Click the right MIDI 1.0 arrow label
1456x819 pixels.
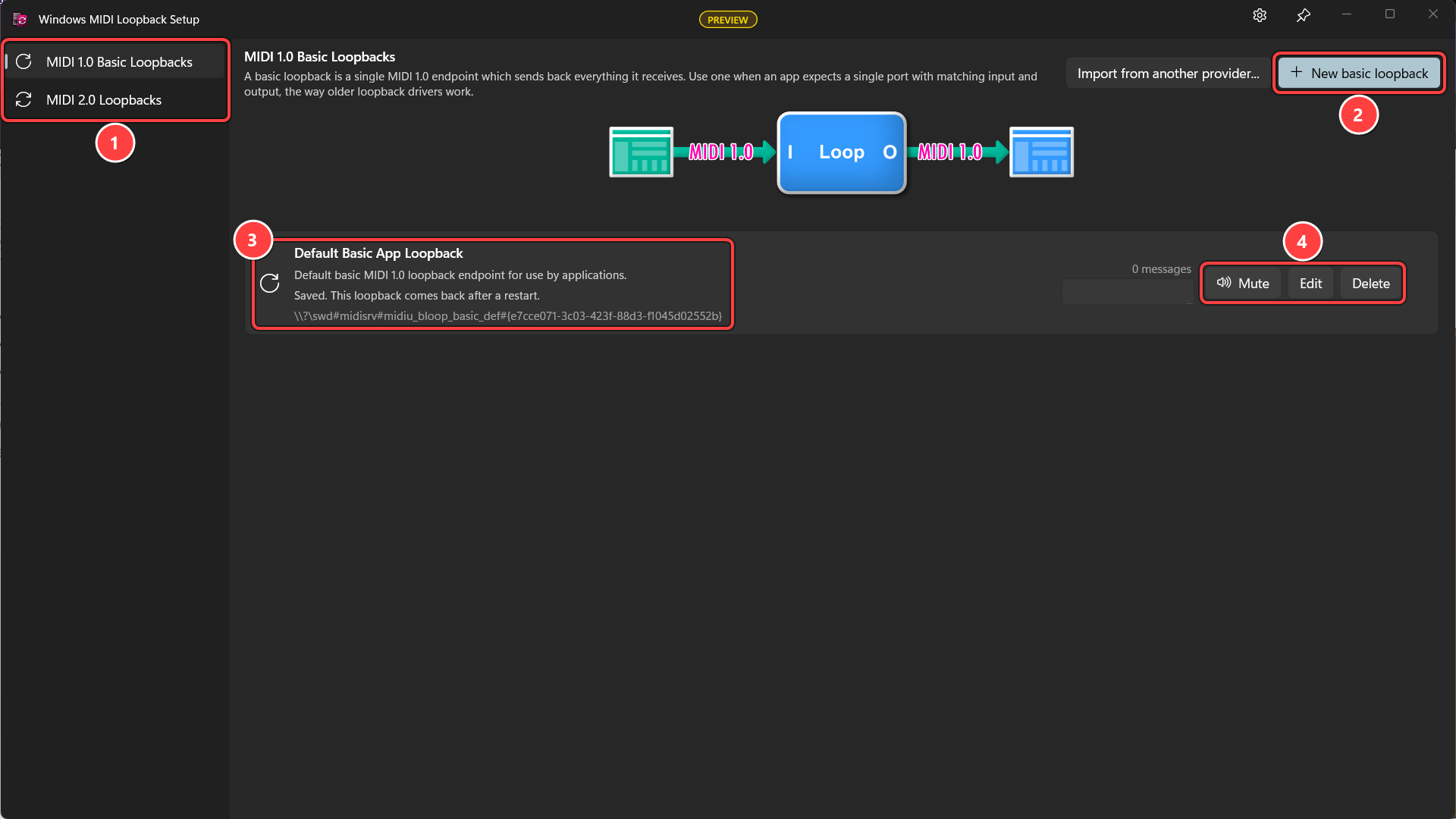pyautogui.click(x=949, y=152)
